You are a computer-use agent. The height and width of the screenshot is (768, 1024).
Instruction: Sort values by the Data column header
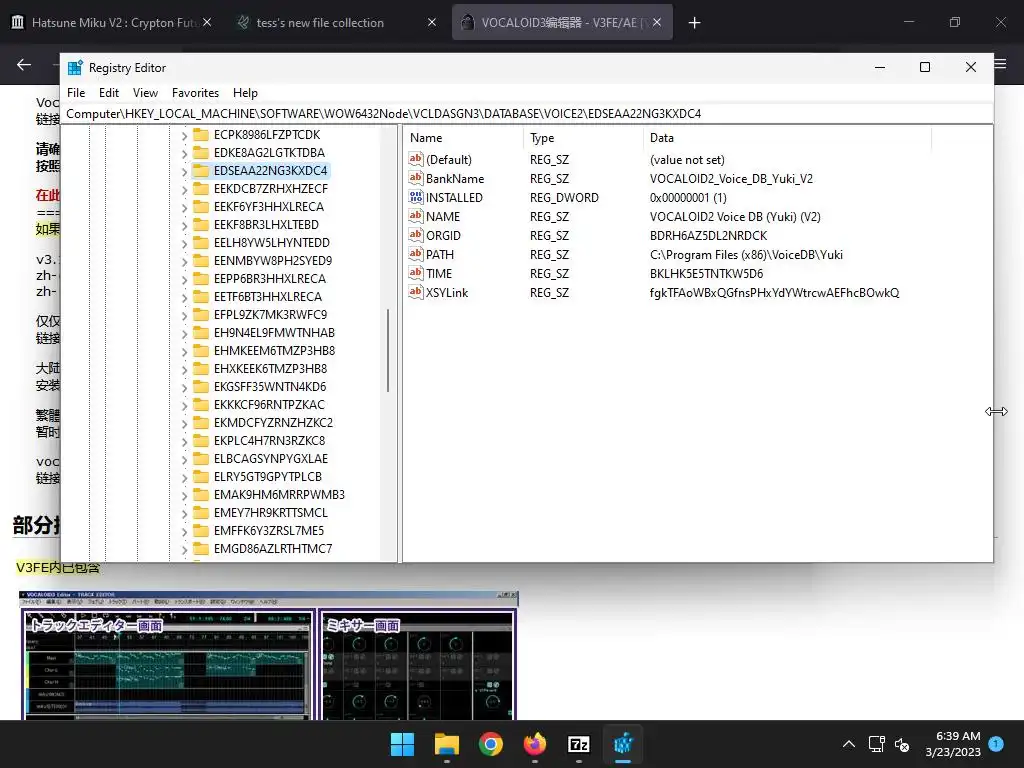point(787,138)
